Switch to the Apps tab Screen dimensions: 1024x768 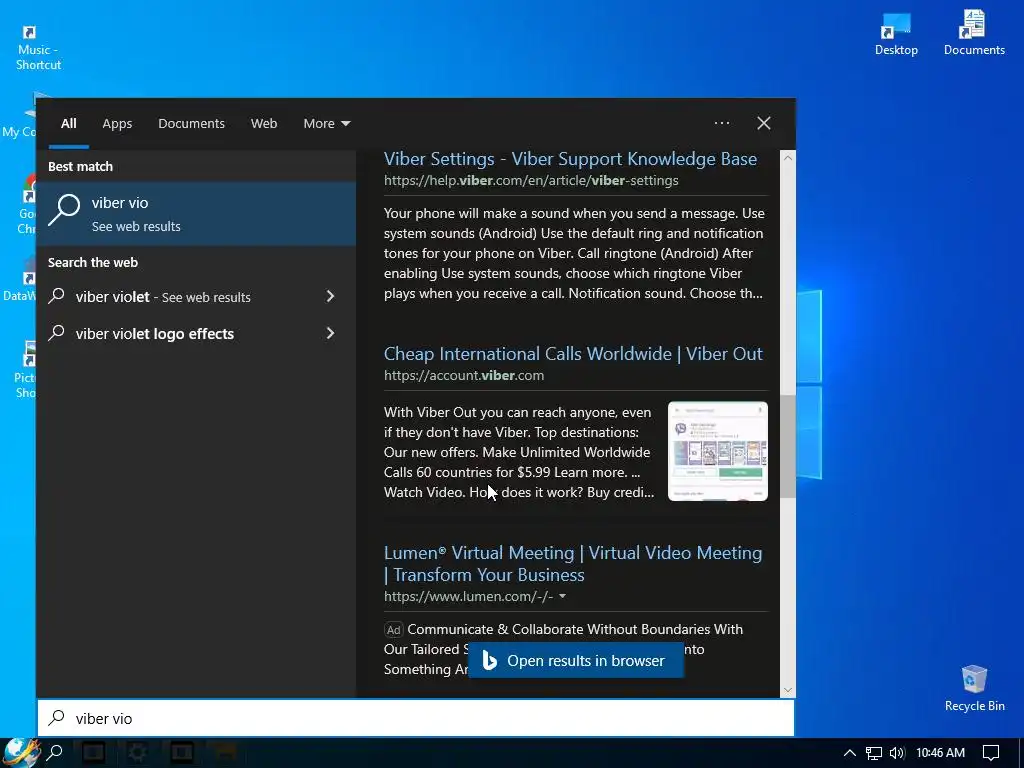(x=117, y=123)
